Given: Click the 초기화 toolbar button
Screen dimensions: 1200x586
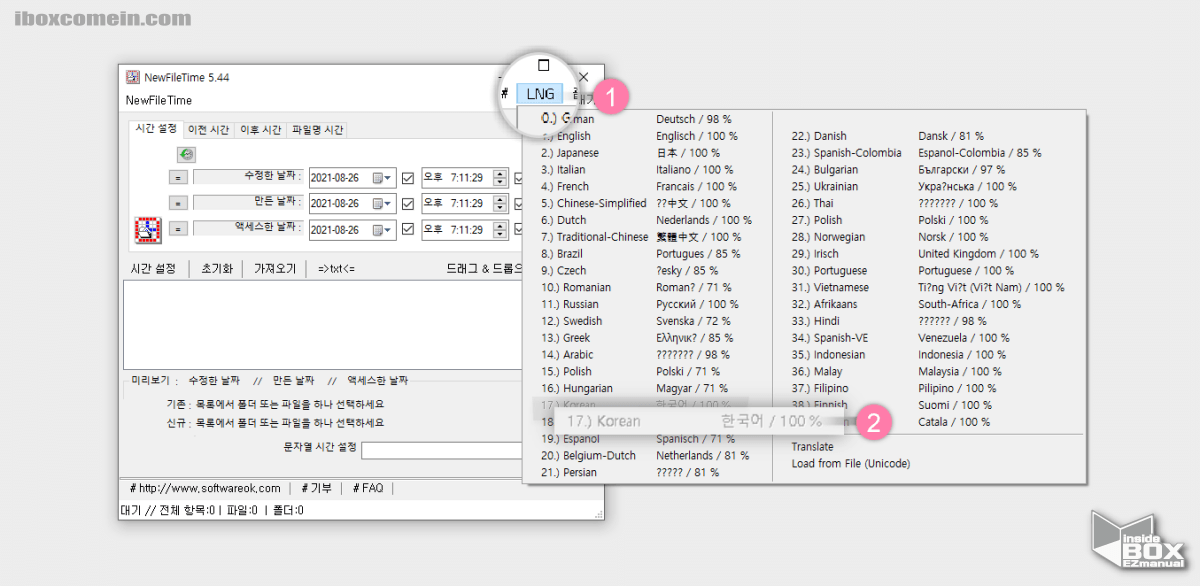Looking at the screenshot, I should click(x=217, y=269).
